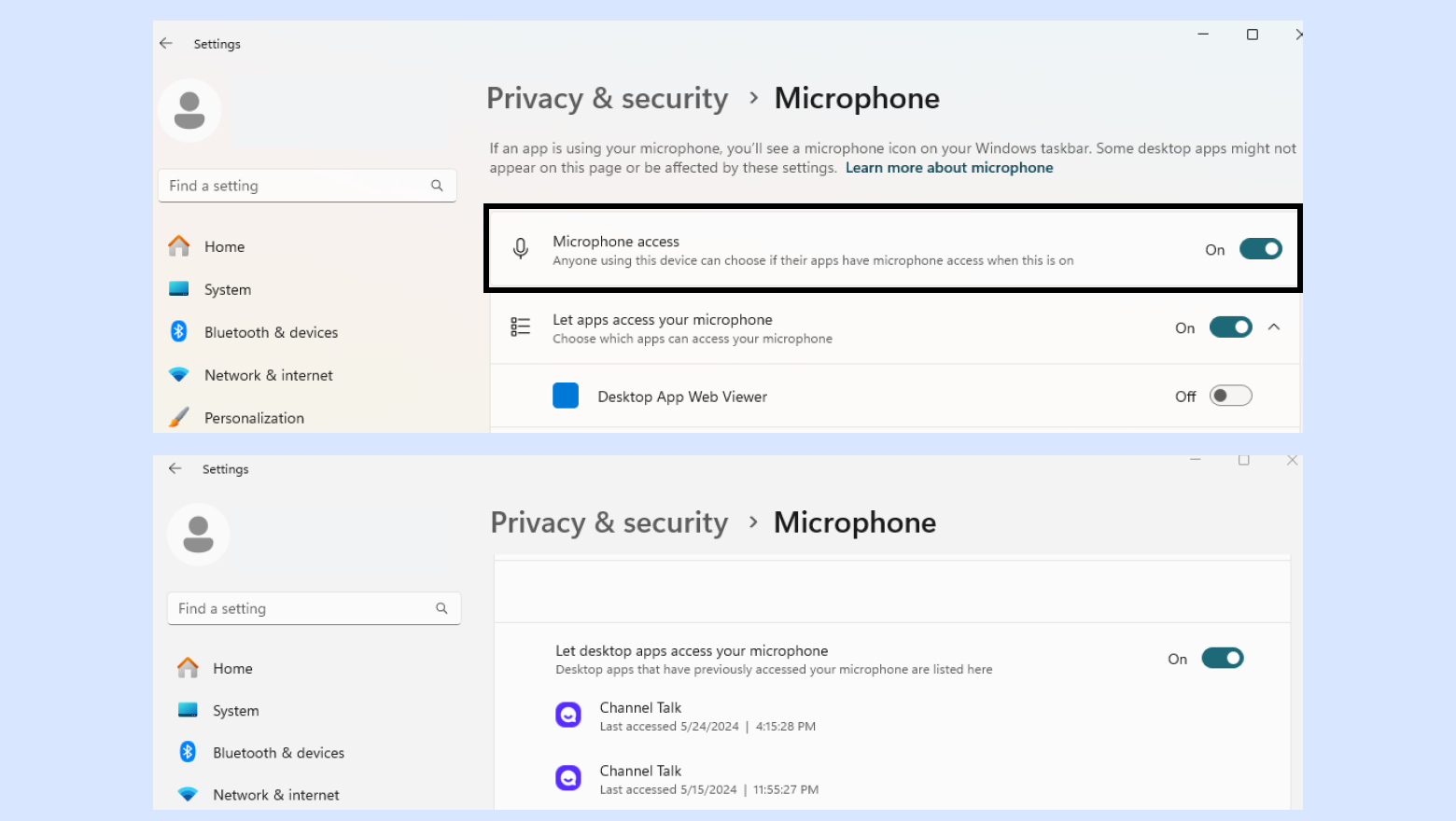Open System in the upper window sidebar

pyautogui.click(x=228, y=289)
